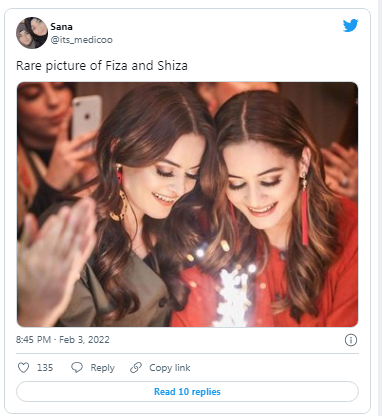Click the display name Sana
This screenshot has width=382, height=416.
pyautogui.click(x=61, y=27)
